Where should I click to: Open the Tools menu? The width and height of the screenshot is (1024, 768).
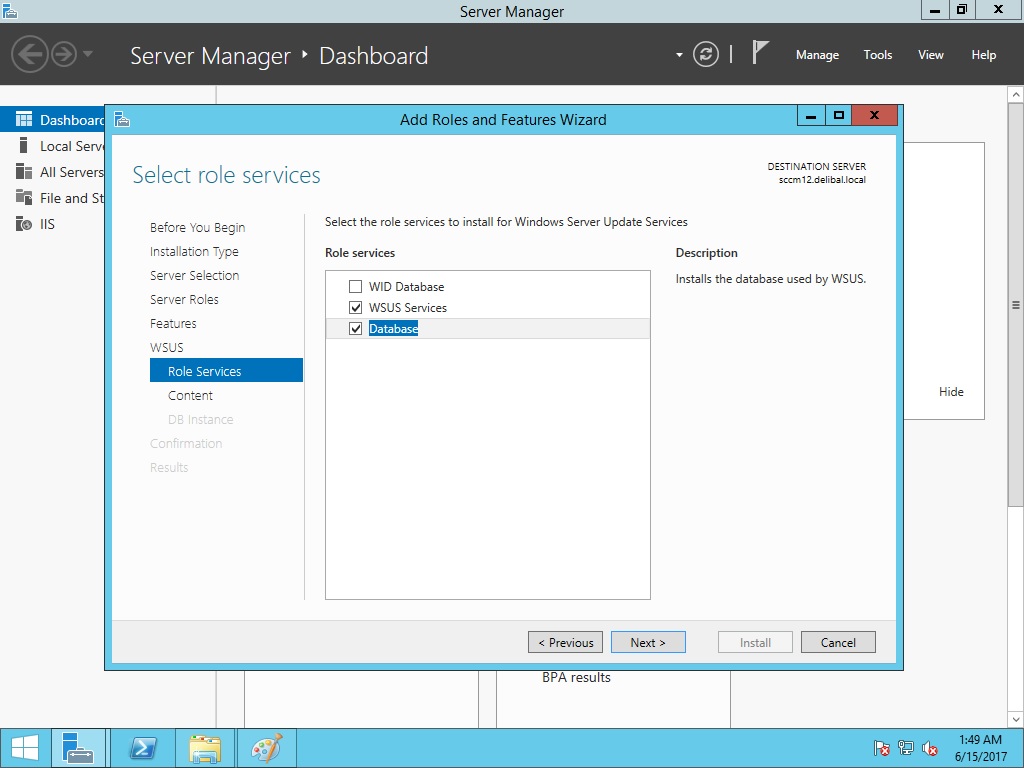coord(877,55)
